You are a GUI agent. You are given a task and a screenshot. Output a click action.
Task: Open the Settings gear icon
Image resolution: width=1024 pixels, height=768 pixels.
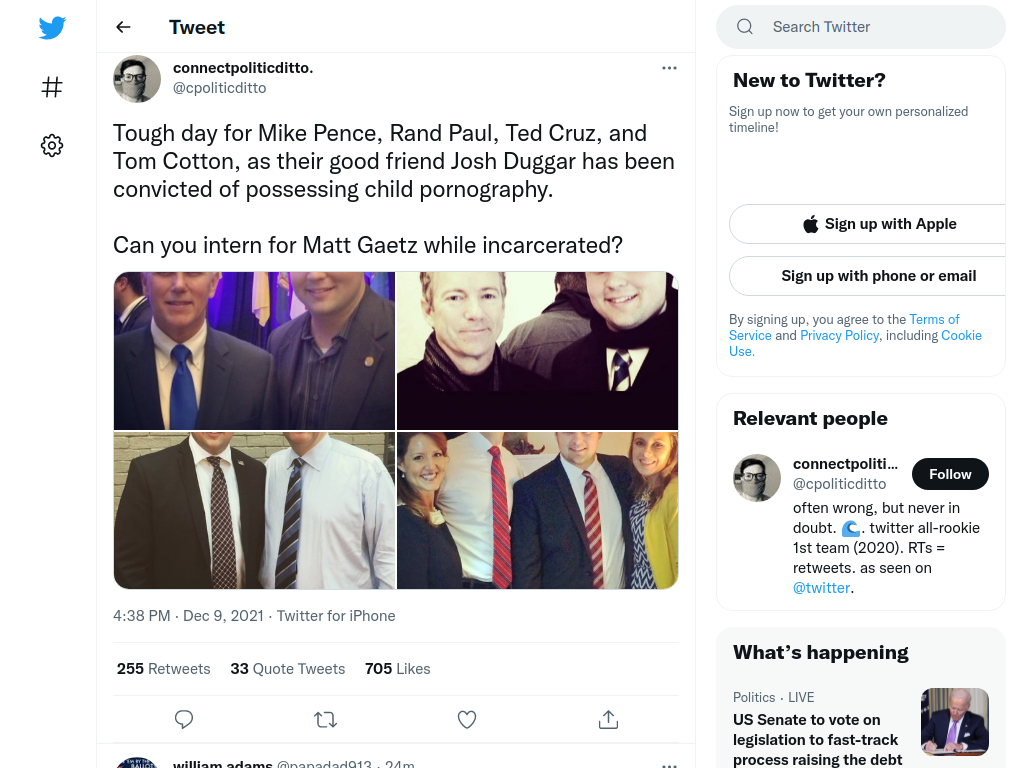[52, 145]
